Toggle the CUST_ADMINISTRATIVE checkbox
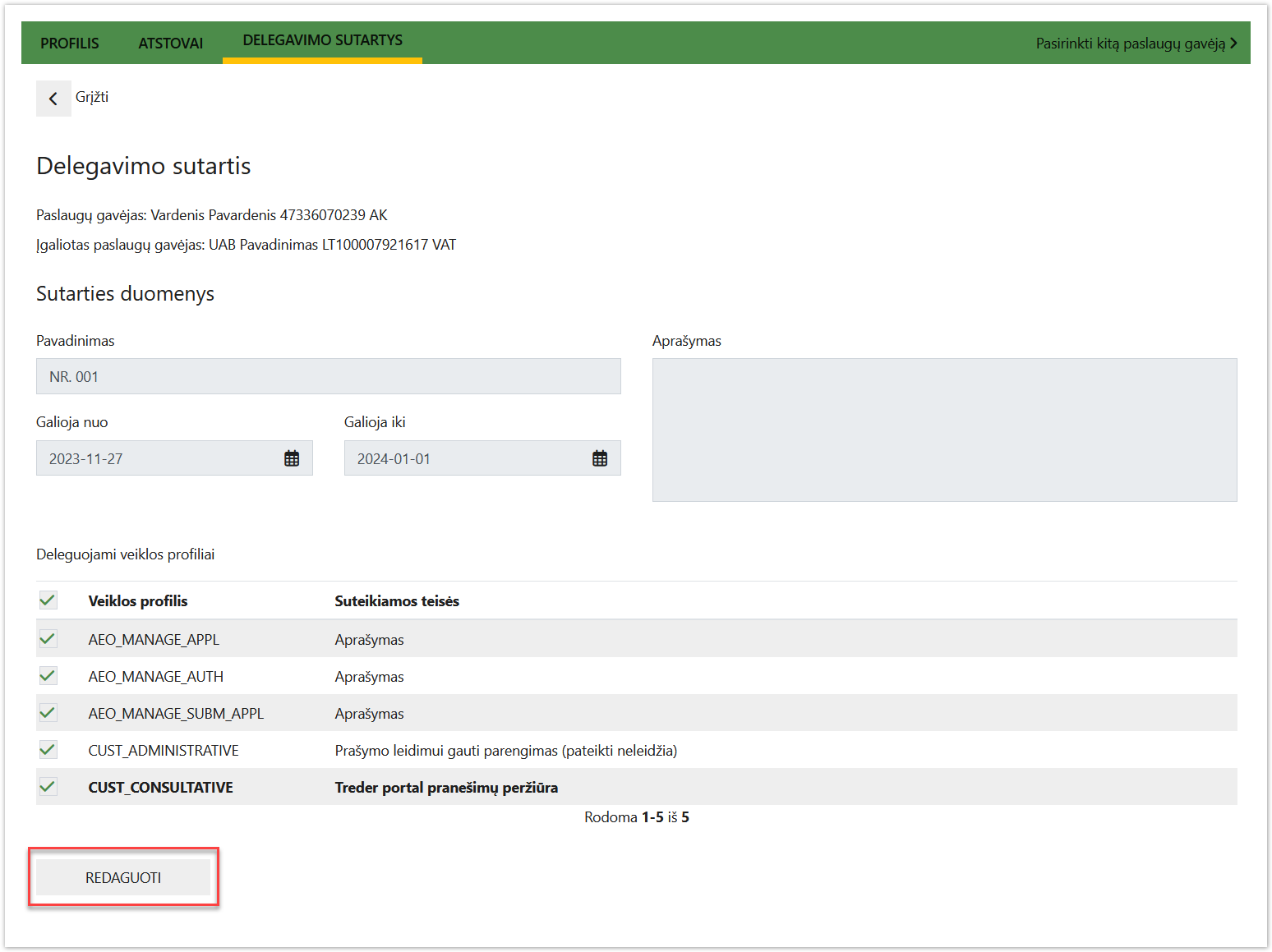The width and height of the screenshot is (1272, 952). pos(48,750)
